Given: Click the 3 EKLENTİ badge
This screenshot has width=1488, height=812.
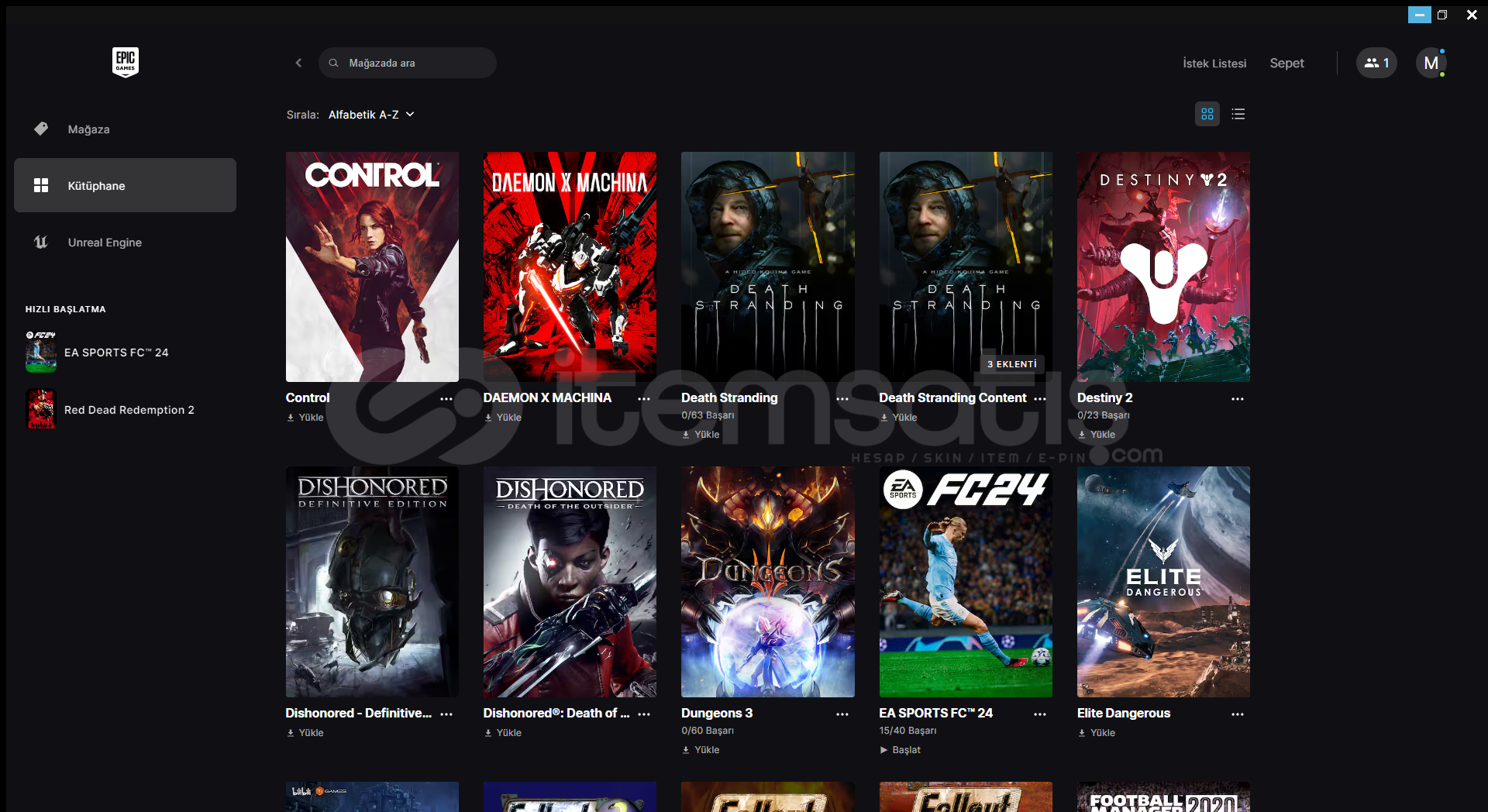Looking at the screenshot, I should pyautogui.click(x=1012, y=364).
